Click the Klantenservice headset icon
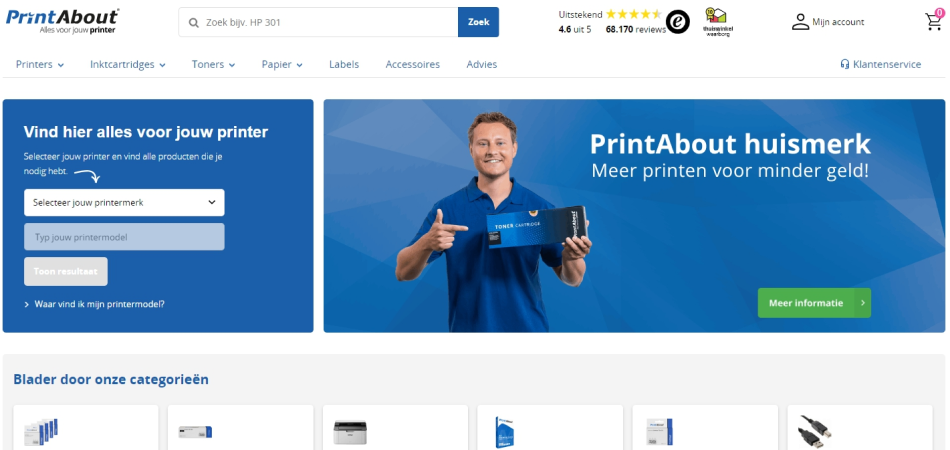The height and width of the screenshot is (450, 950). click(844, 64)
